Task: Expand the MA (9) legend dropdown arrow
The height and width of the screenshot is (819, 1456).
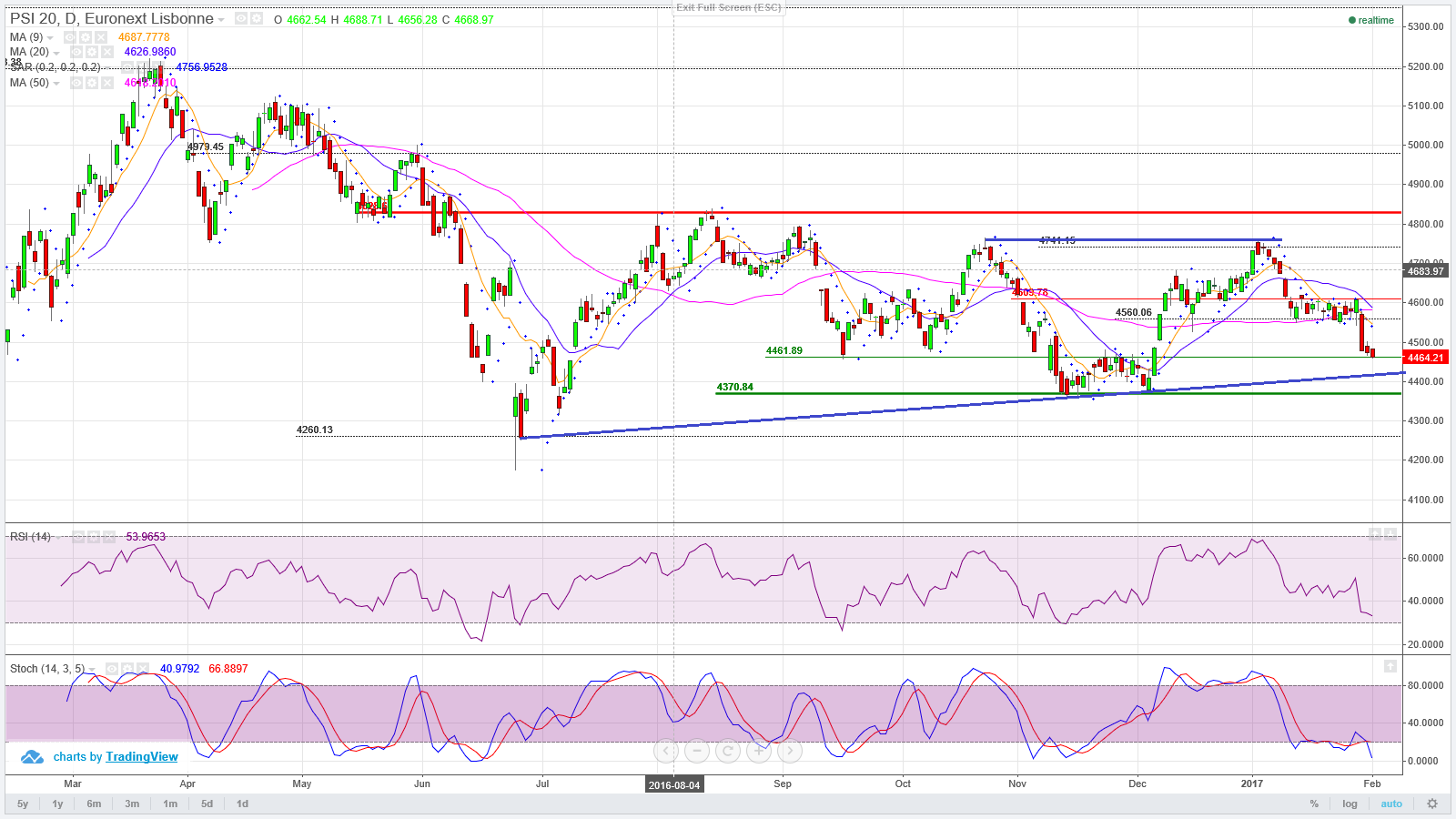Action: [x=50, y=38]
